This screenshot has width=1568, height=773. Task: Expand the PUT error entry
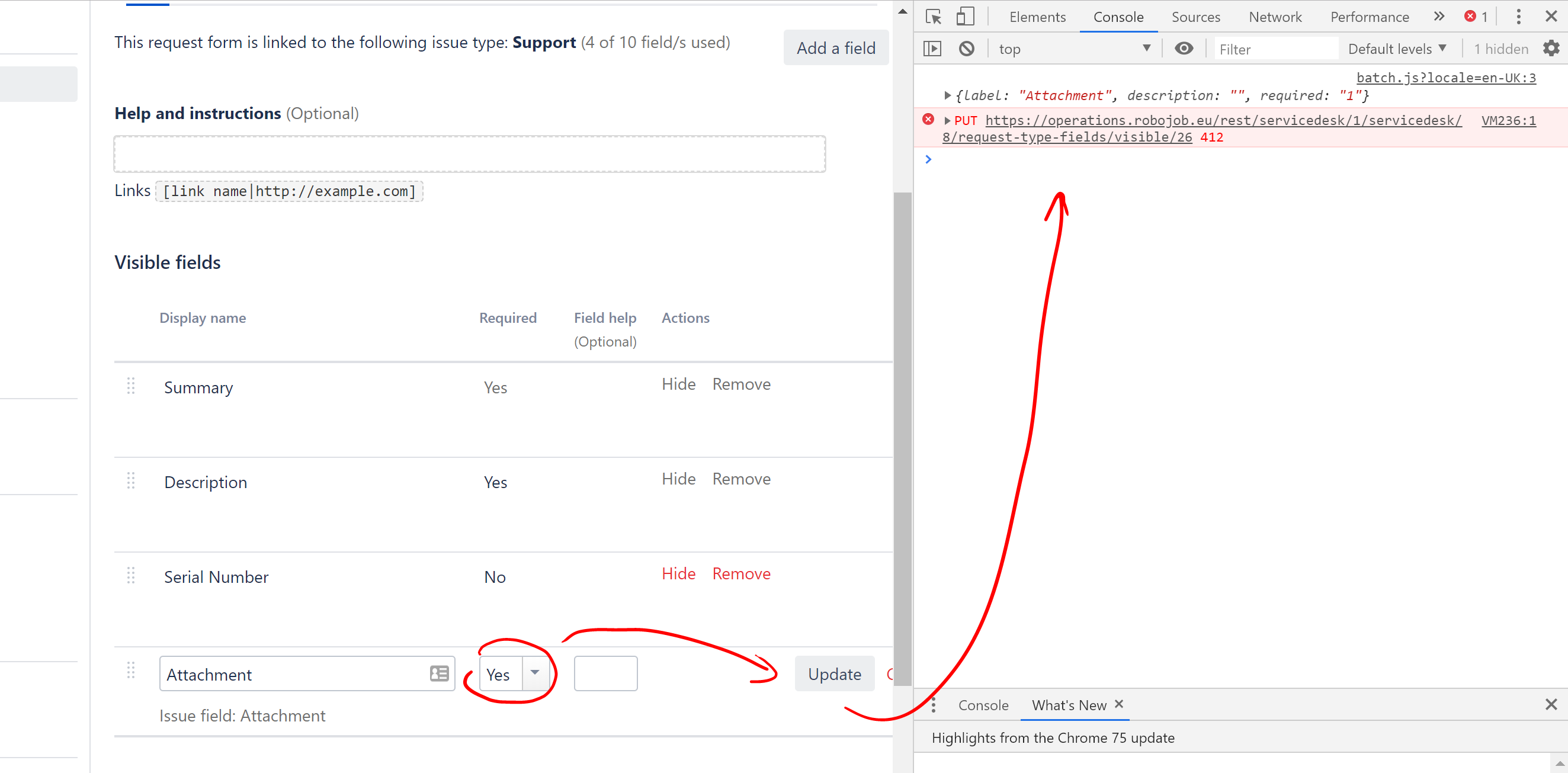[x=947, y=120]
